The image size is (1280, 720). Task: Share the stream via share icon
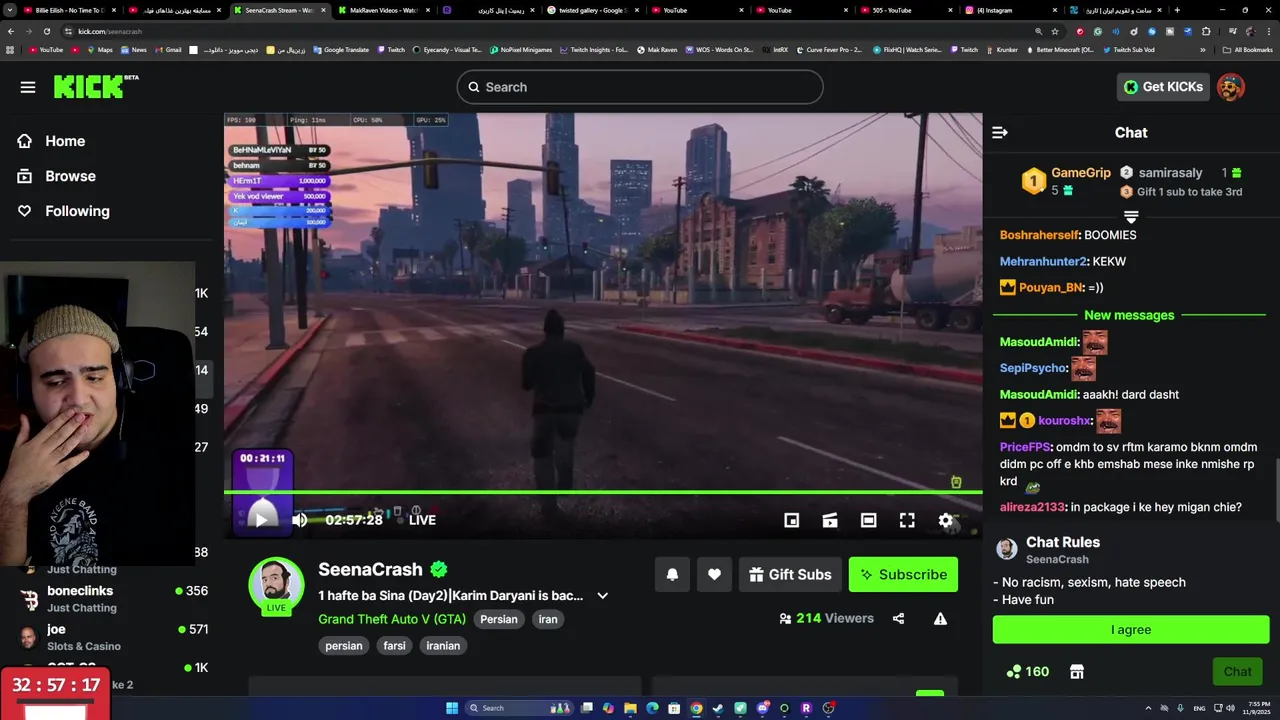tap(898, 618)
